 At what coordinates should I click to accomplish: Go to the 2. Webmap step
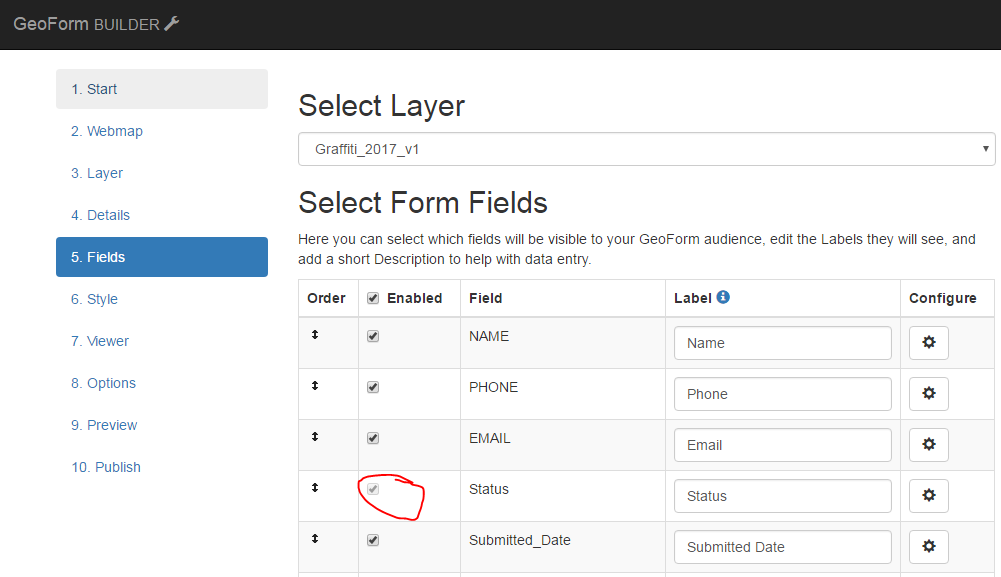coord(107,131)
